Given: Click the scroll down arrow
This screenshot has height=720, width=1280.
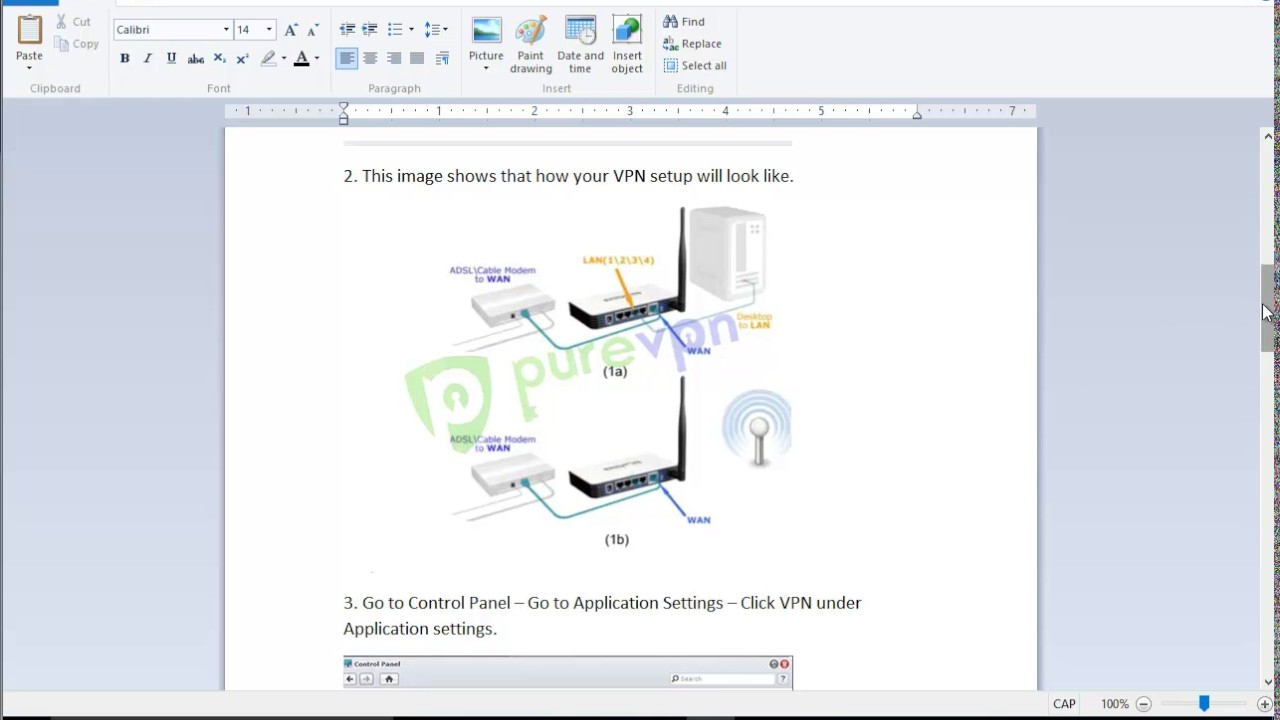Looking at the screenshot, I should (1268, 682).
